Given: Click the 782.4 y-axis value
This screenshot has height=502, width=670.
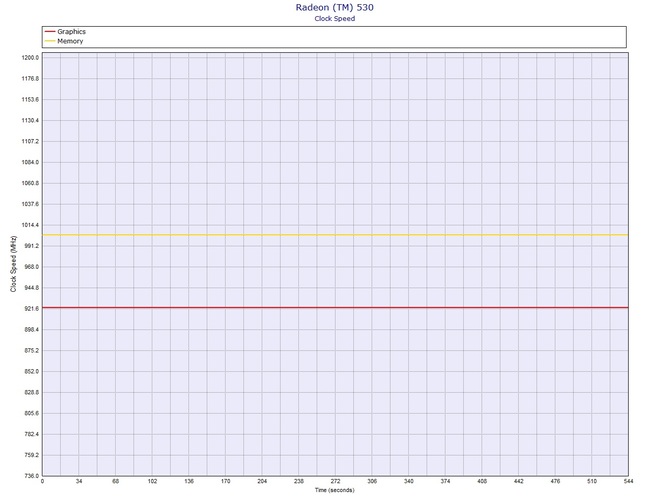Looking at the screenshot, I should pyautogui.click(x=31, y=434).
